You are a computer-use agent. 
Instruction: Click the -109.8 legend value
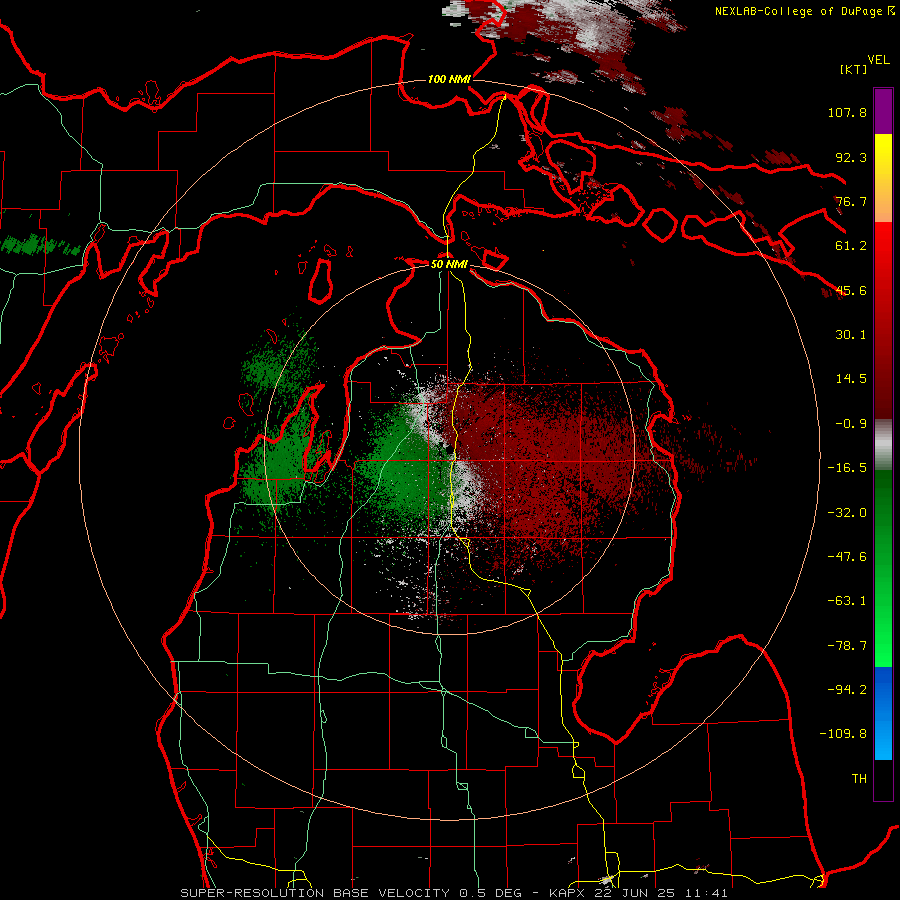pyautogui.click(x=844, y=734)
